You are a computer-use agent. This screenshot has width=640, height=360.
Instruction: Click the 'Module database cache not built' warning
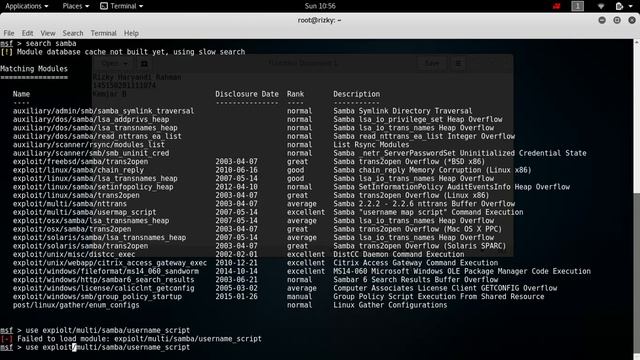(x=122, y=52)
